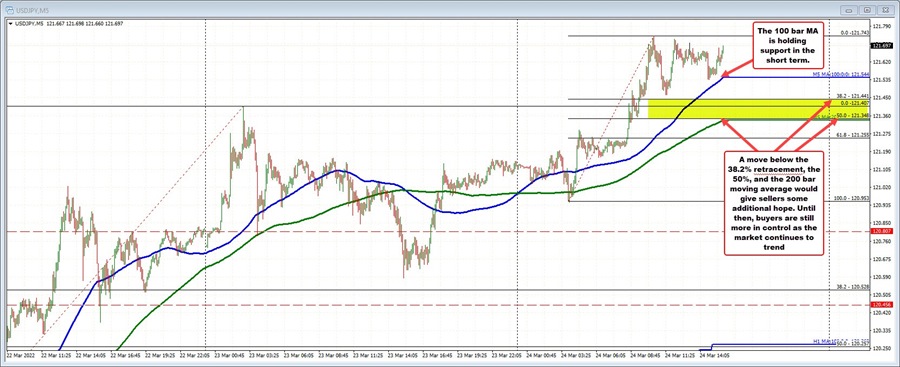Click price axis value 120.420
This screenshot has width=900, height=367.
[x=881, y=313]
